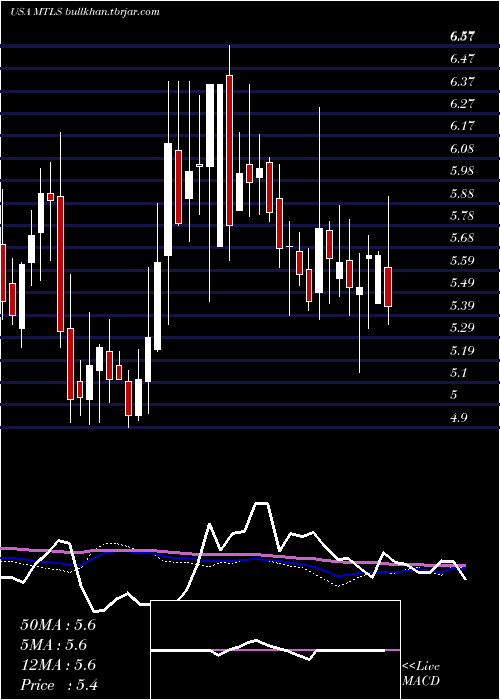Screen dimensions: 500x700
Task: Select the 6.47 price axis label
Action: click(x=462, y=59)
